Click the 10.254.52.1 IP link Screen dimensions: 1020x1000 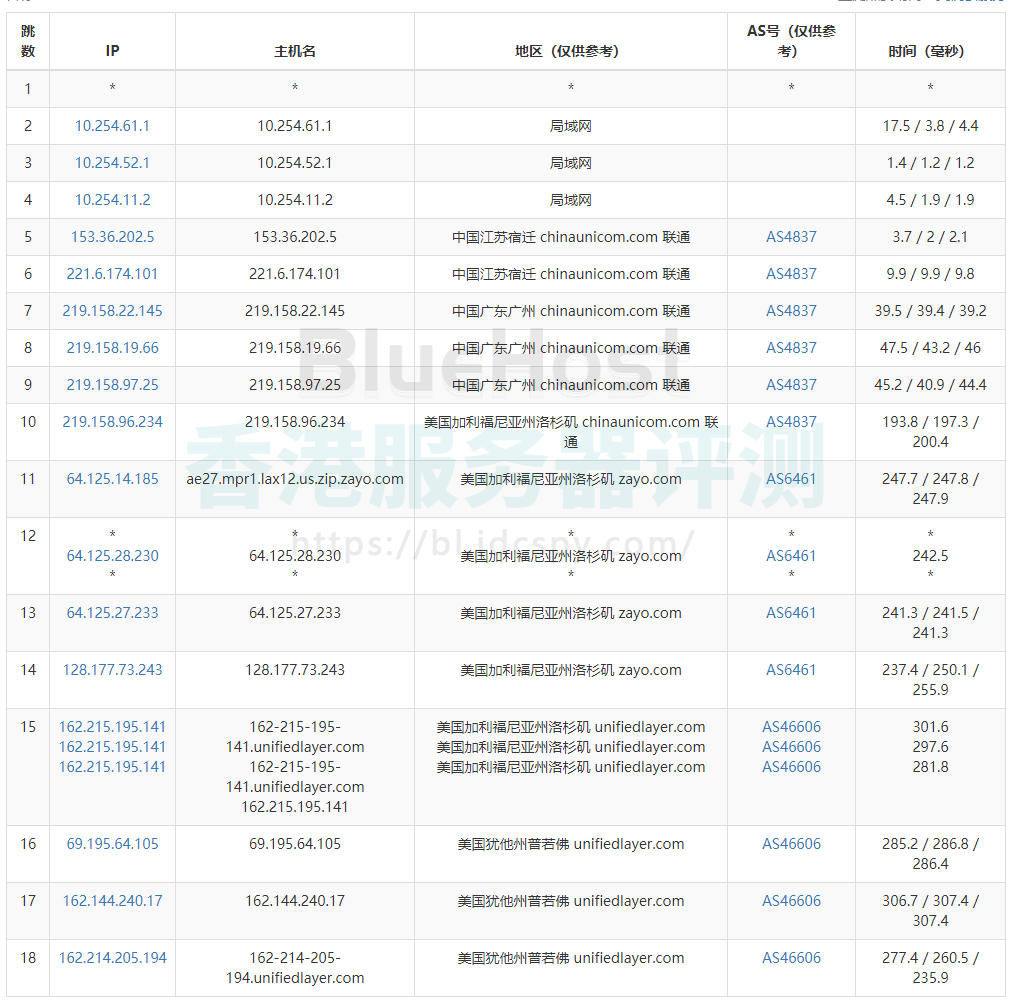[x=112, y=163]
